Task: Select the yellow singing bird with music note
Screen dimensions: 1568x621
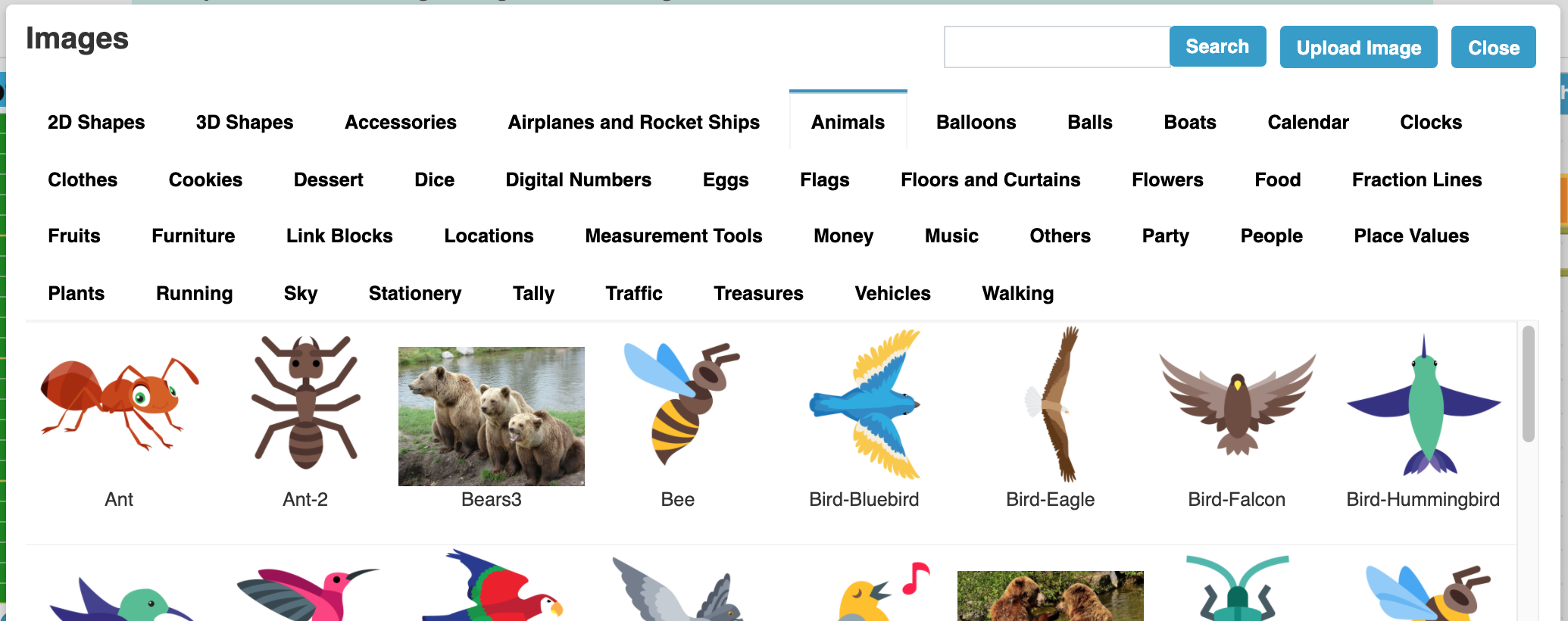Action: click(883, 592)
